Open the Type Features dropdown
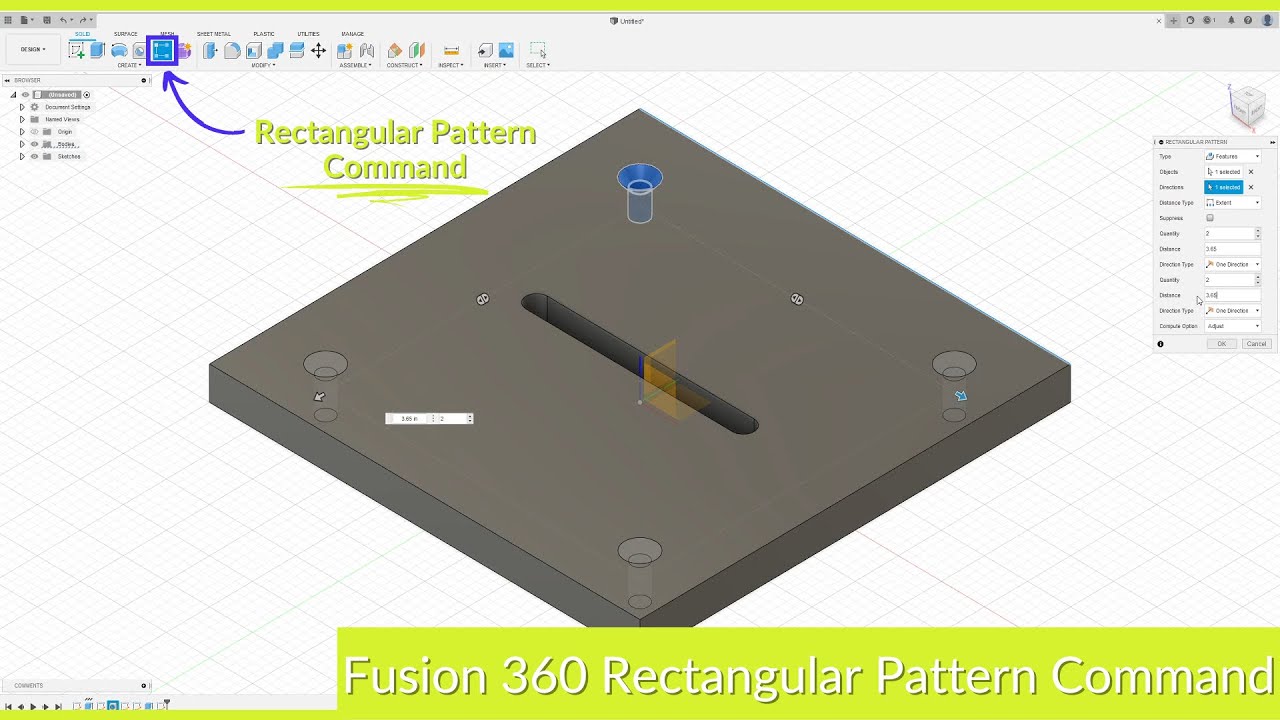 [1232, 157]
